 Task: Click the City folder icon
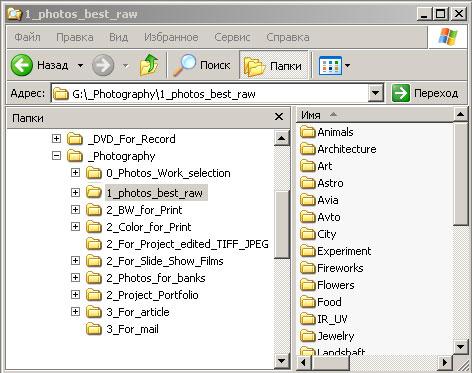[307, 234]
